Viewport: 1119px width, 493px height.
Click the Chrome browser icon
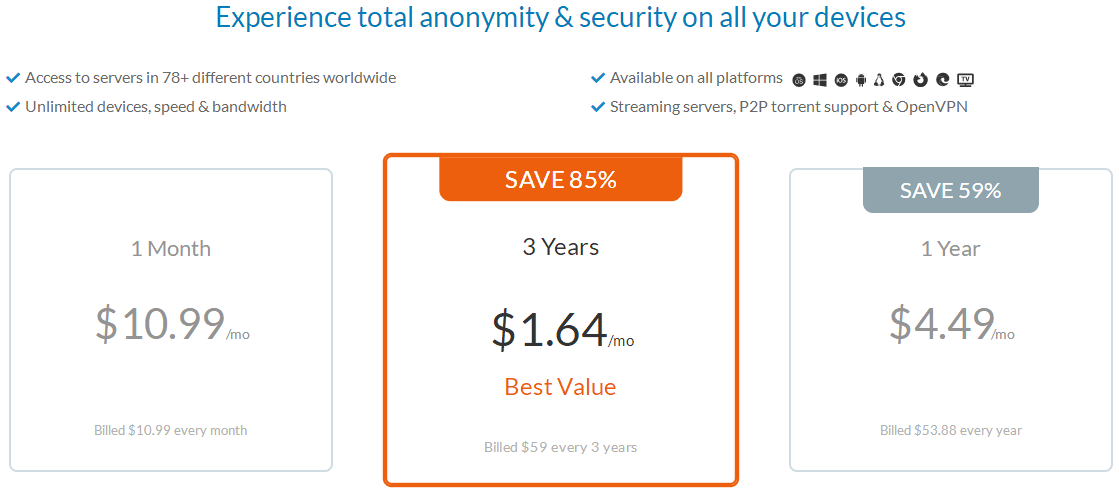click(898, 79)
